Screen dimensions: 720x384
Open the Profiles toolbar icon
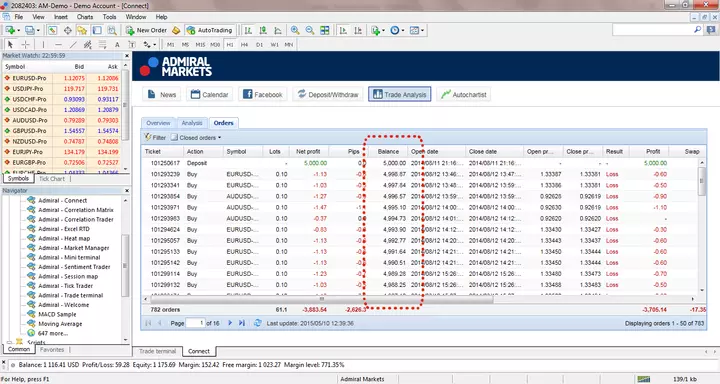click(x=31, y=30)
